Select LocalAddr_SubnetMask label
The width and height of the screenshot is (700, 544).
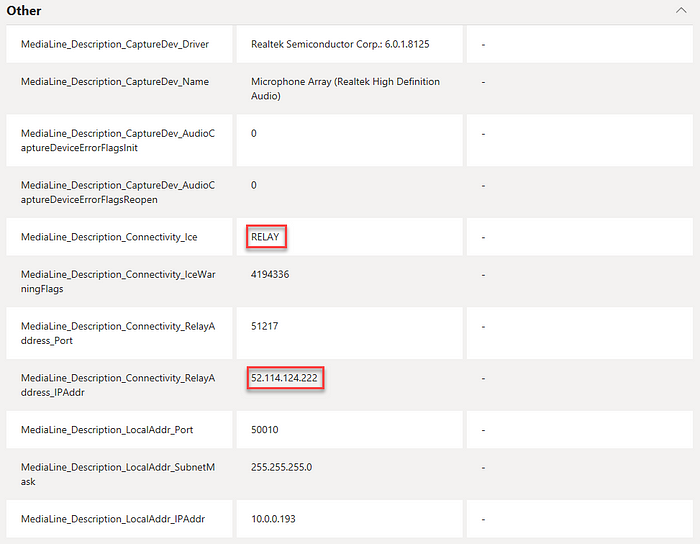[118, 474]
